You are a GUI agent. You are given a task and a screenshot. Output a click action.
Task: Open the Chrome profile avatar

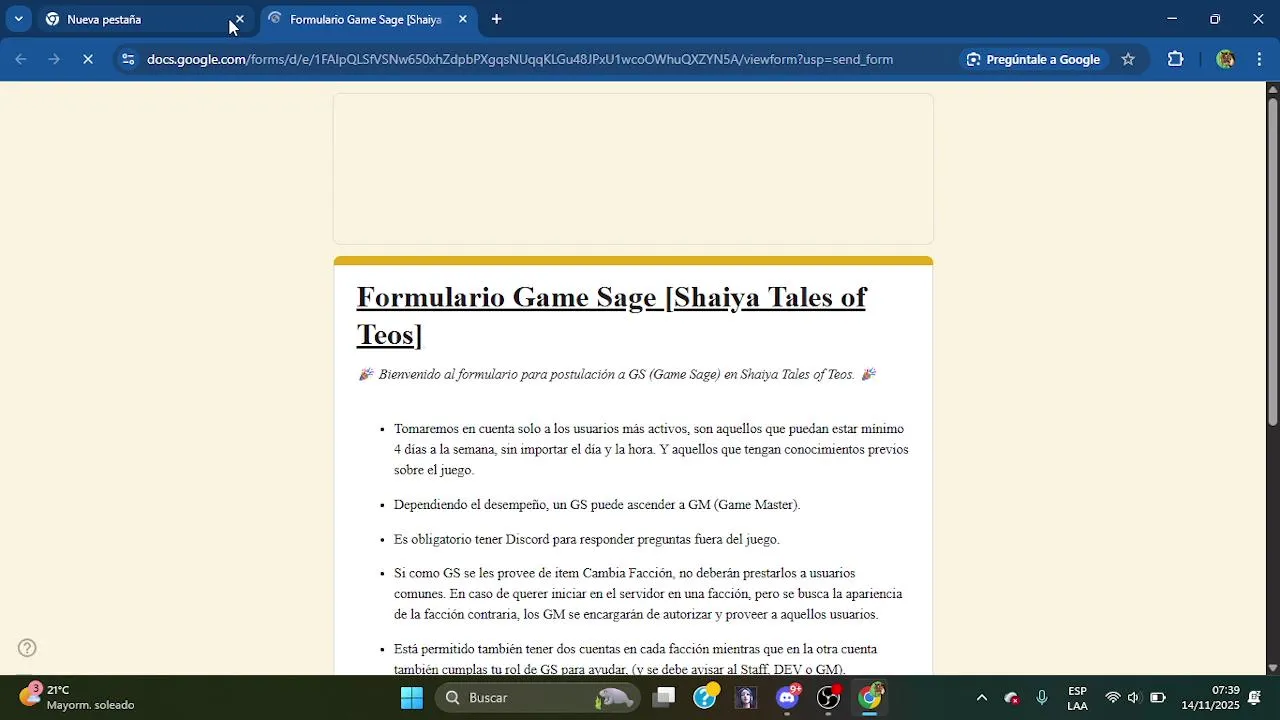point(1225,59)
